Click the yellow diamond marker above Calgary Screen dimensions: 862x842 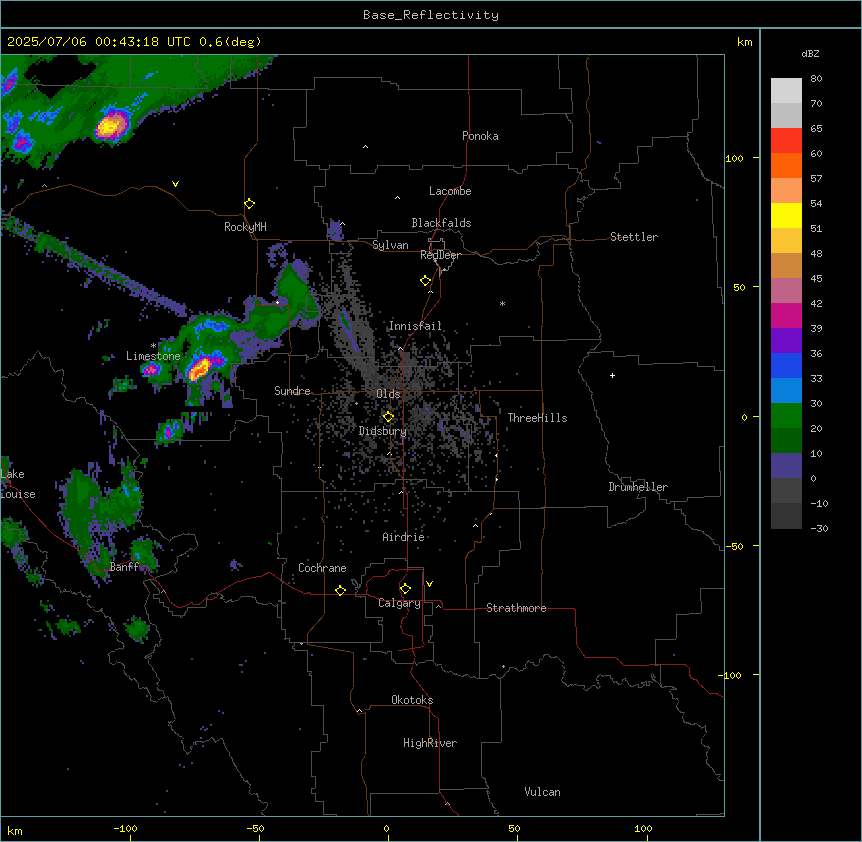pyautogui.click(x=405, y=589)
